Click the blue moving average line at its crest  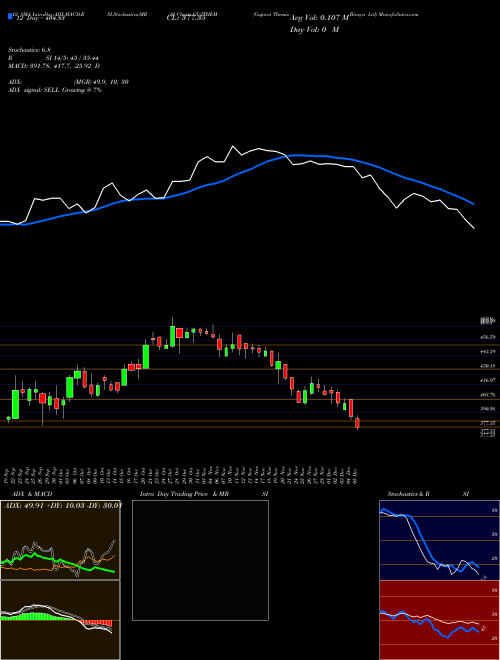299,155
